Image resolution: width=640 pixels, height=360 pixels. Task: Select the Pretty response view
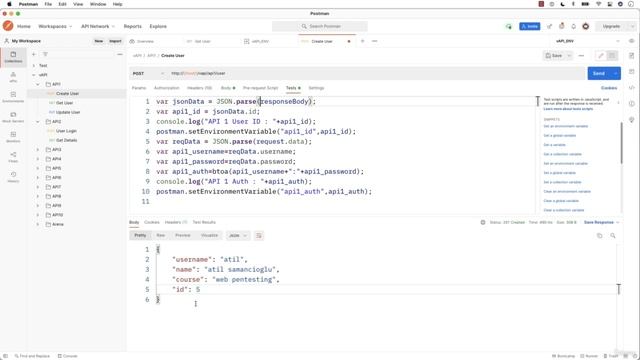[x=140, y=236]
